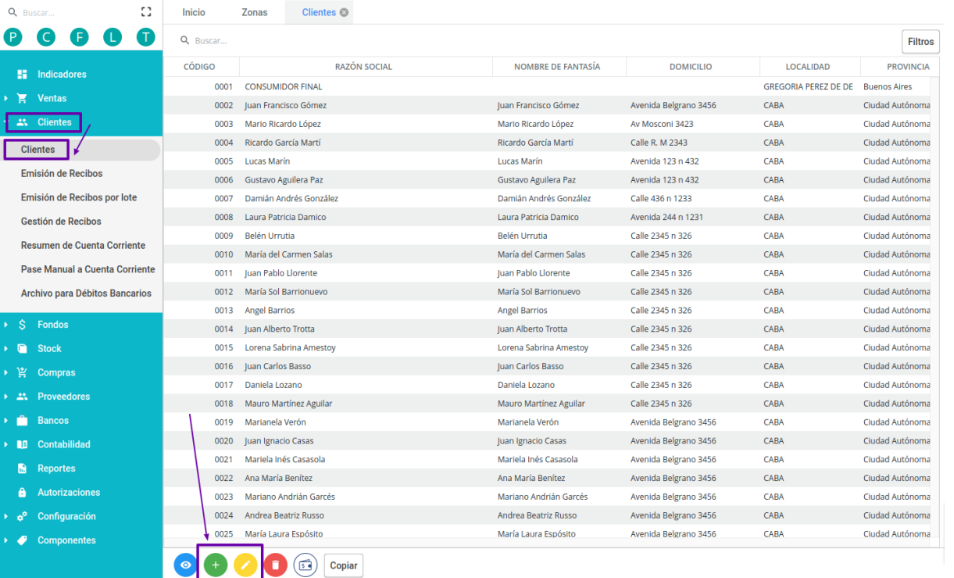Select client Juan Francisco Gómez razón social
The height and width of the screenshot is (578, 954).
285,105
